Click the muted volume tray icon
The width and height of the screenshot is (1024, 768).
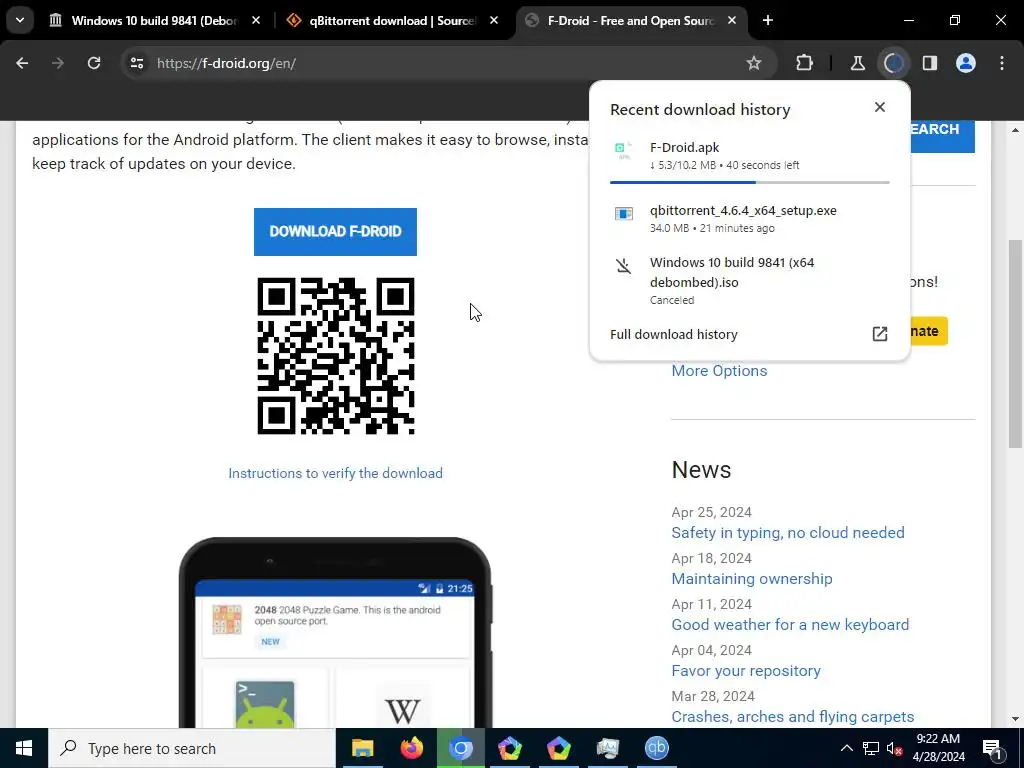coord(895,748)
